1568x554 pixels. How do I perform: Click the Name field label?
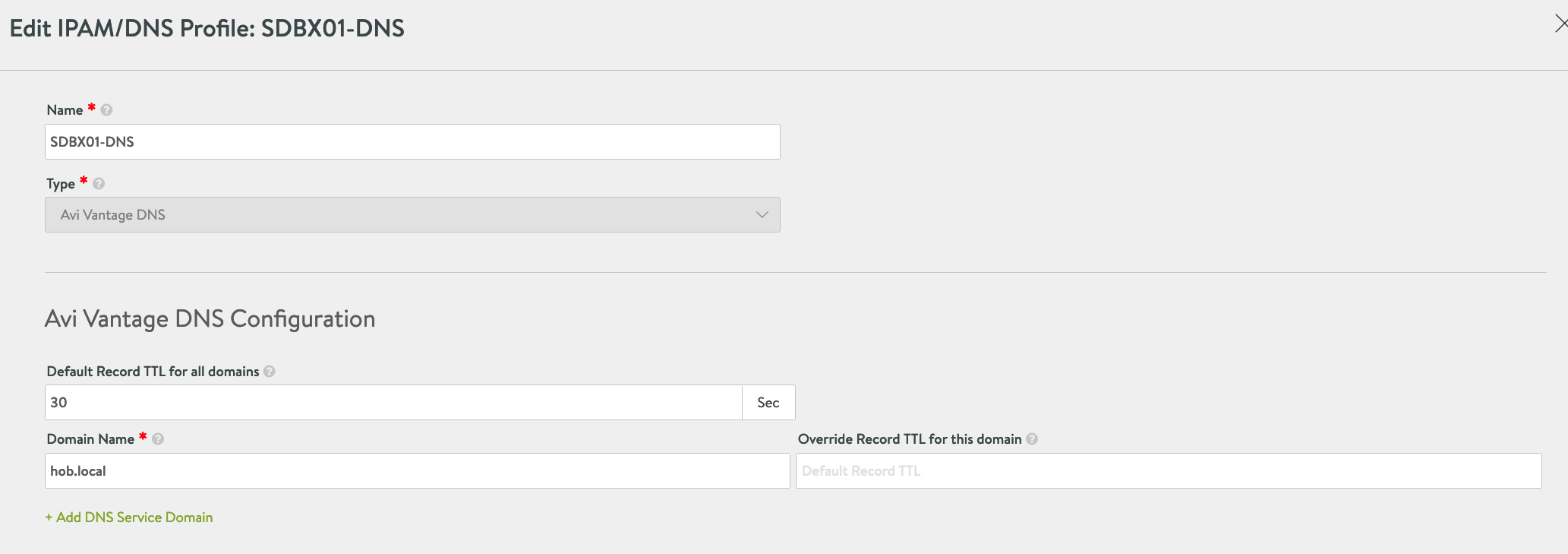[65, 110]
